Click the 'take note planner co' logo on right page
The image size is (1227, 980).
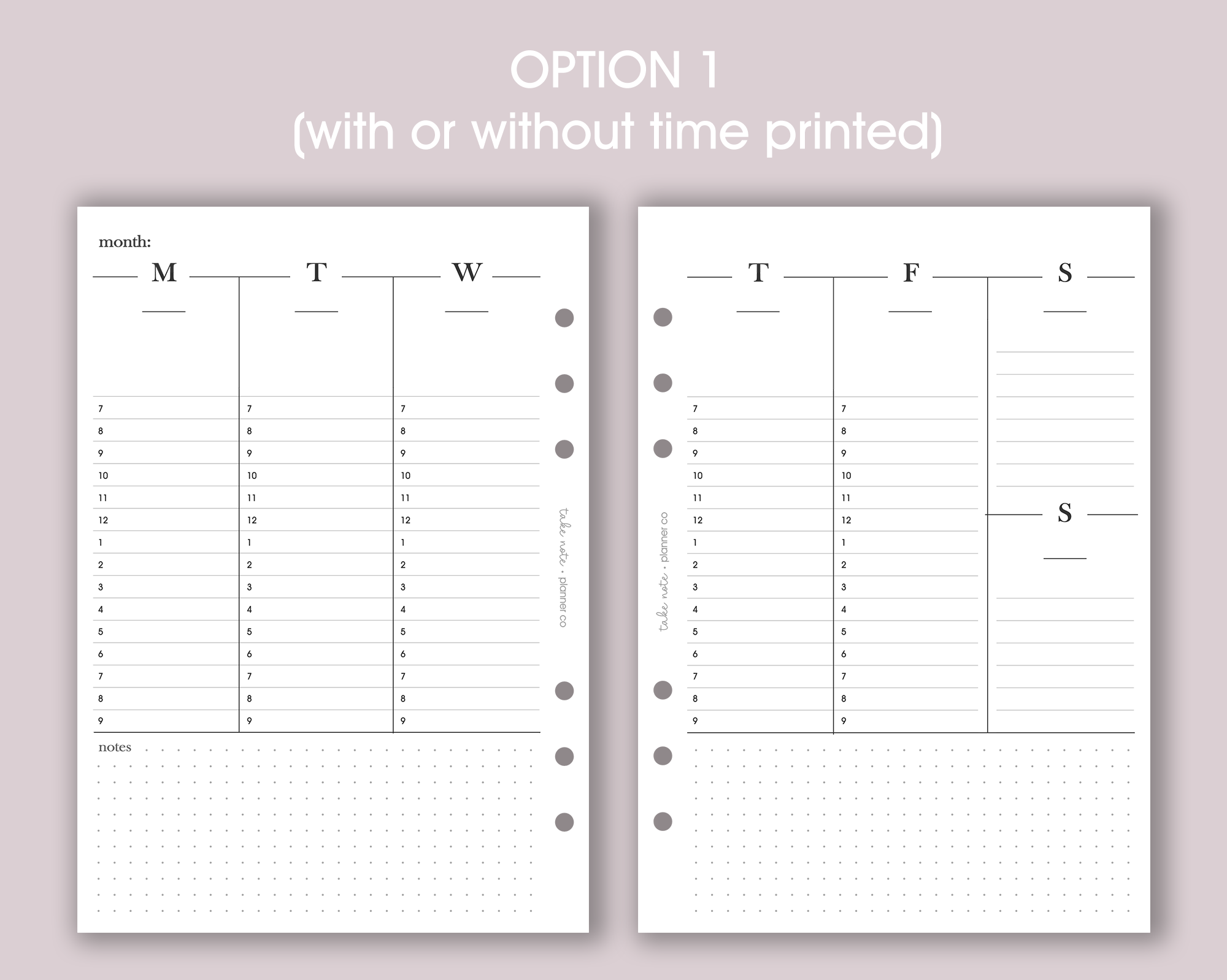pyautogui.click(x=664, y=572)
